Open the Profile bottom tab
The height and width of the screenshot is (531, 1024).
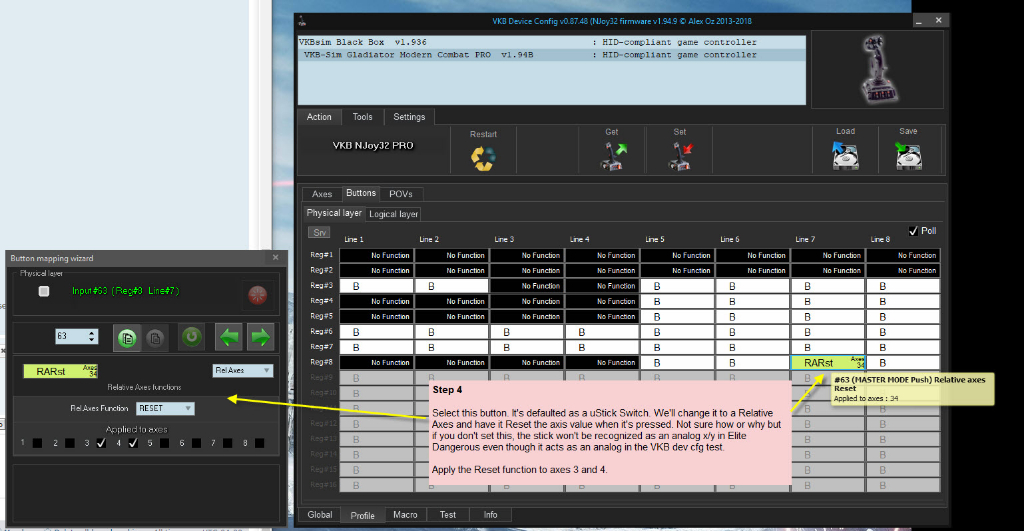(362, 515)
